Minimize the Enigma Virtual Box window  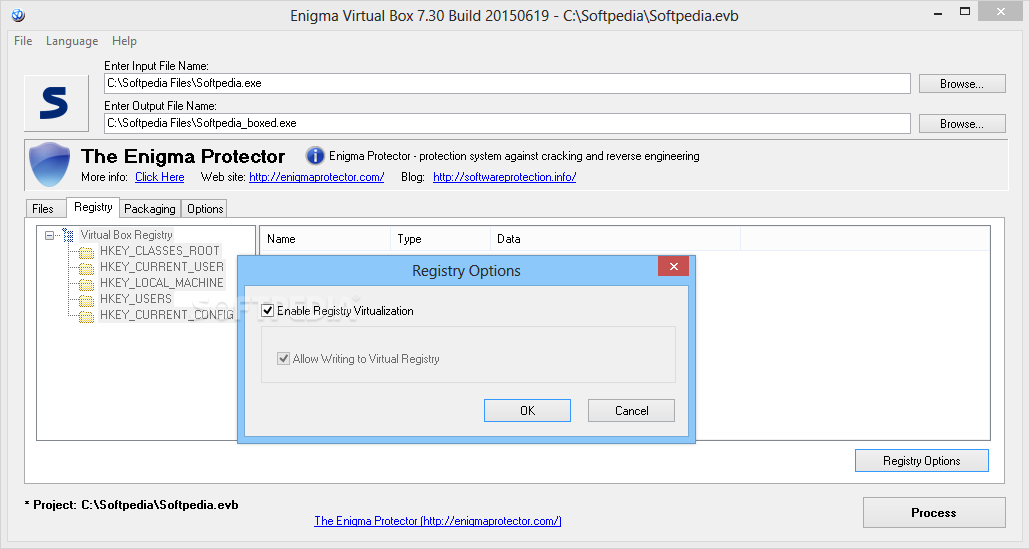pyautogui.click(x=938, y=12)
